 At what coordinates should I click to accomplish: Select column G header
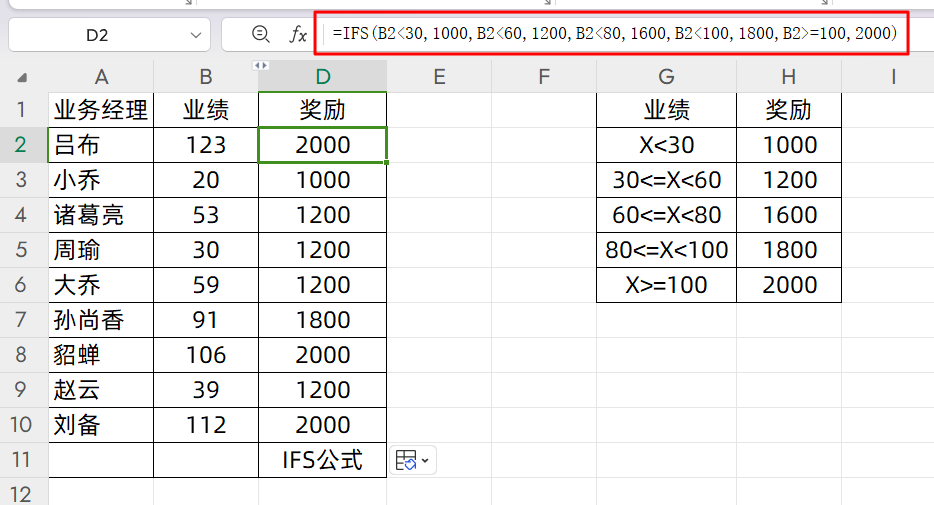(666, 77)
